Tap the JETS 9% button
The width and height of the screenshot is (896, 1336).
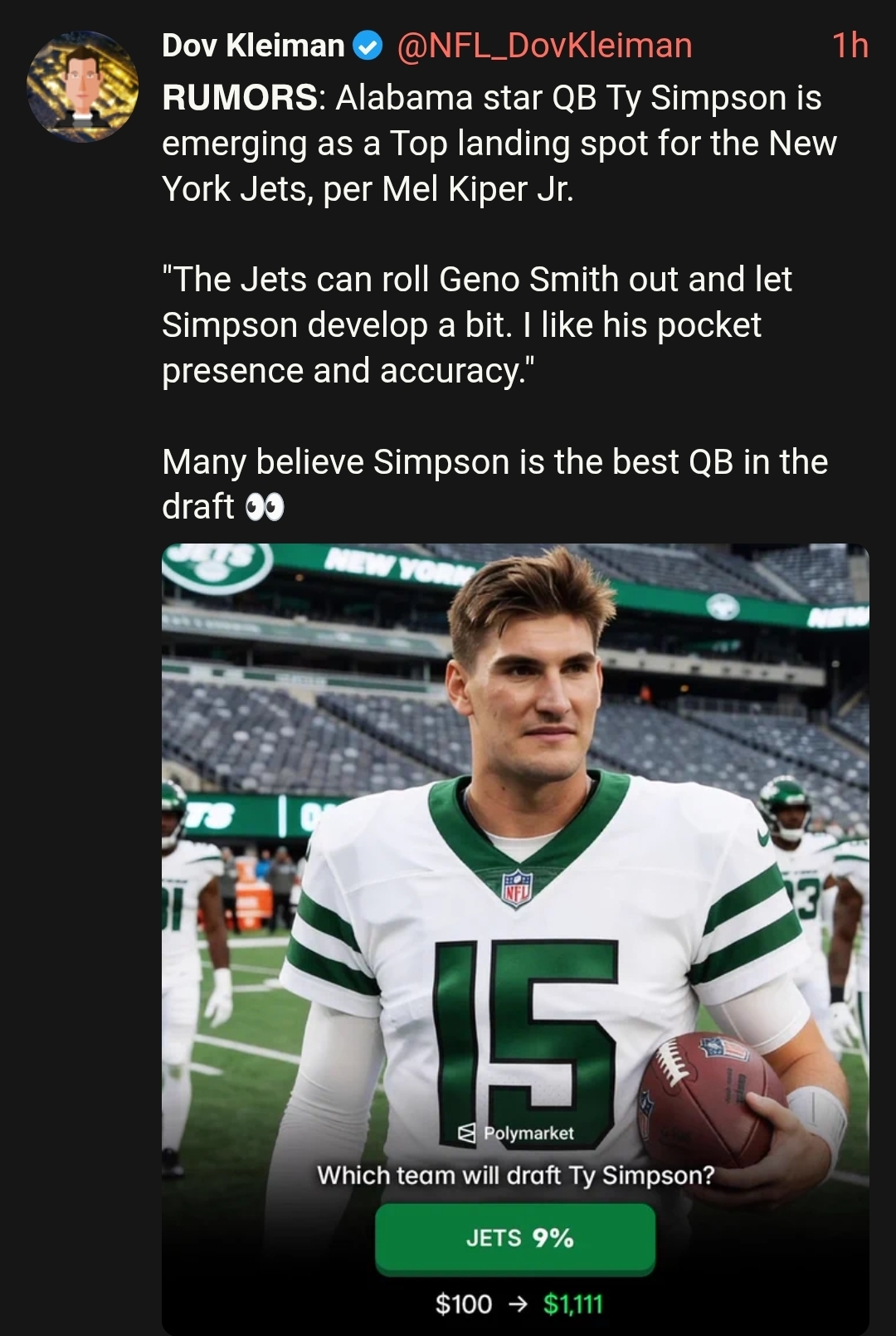tap(515, 1238)
